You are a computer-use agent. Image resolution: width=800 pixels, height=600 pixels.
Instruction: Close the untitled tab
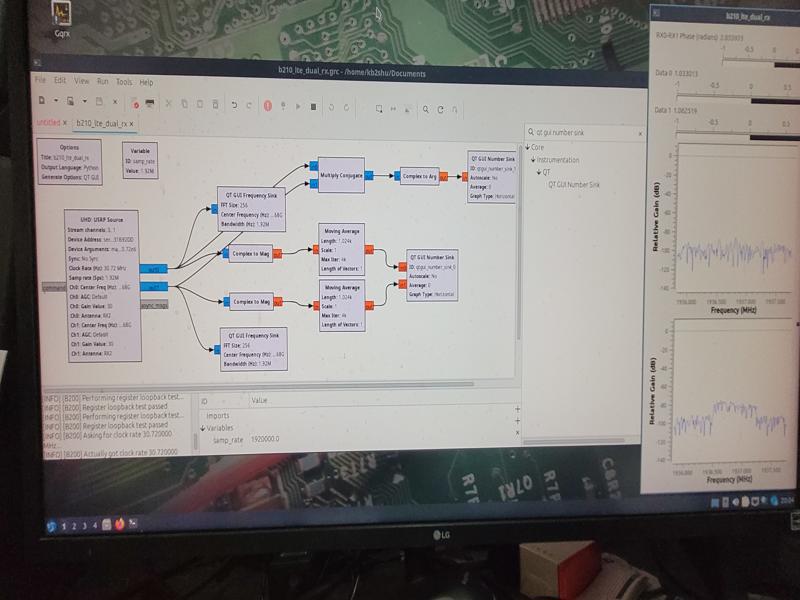[x=65, y=123]
